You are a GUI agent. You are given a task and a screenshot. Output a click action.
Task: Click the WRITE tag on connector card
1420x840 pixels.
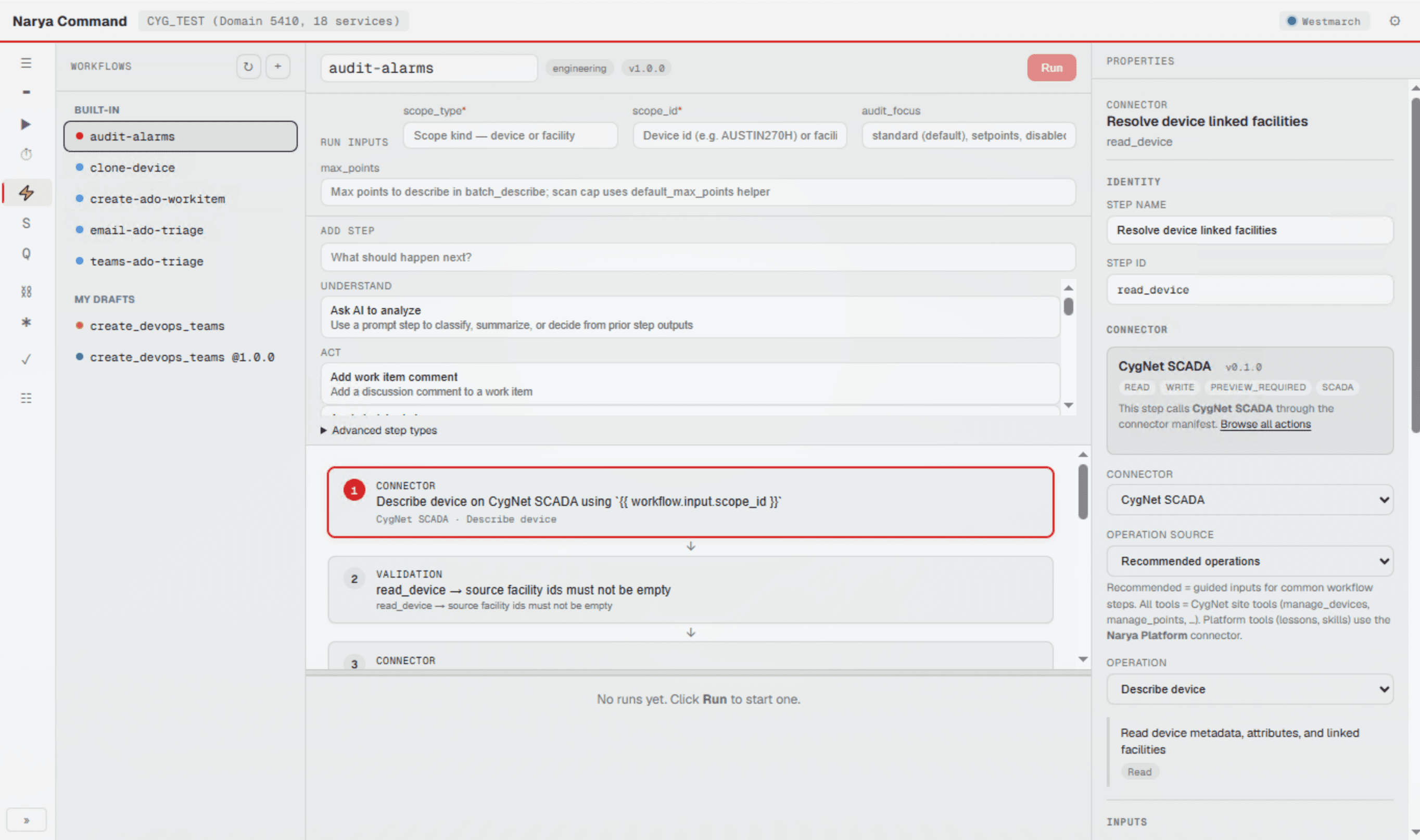point(1180,387)
